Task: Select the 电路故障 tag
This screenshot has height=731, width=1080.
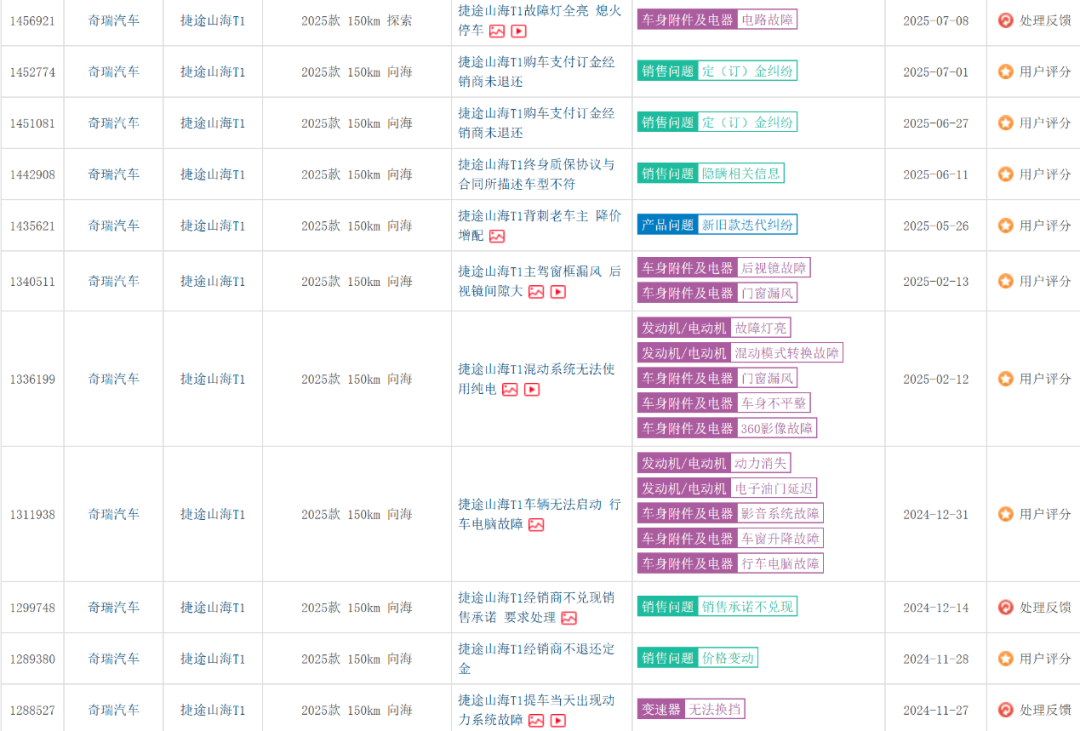Action: point(768,19)
